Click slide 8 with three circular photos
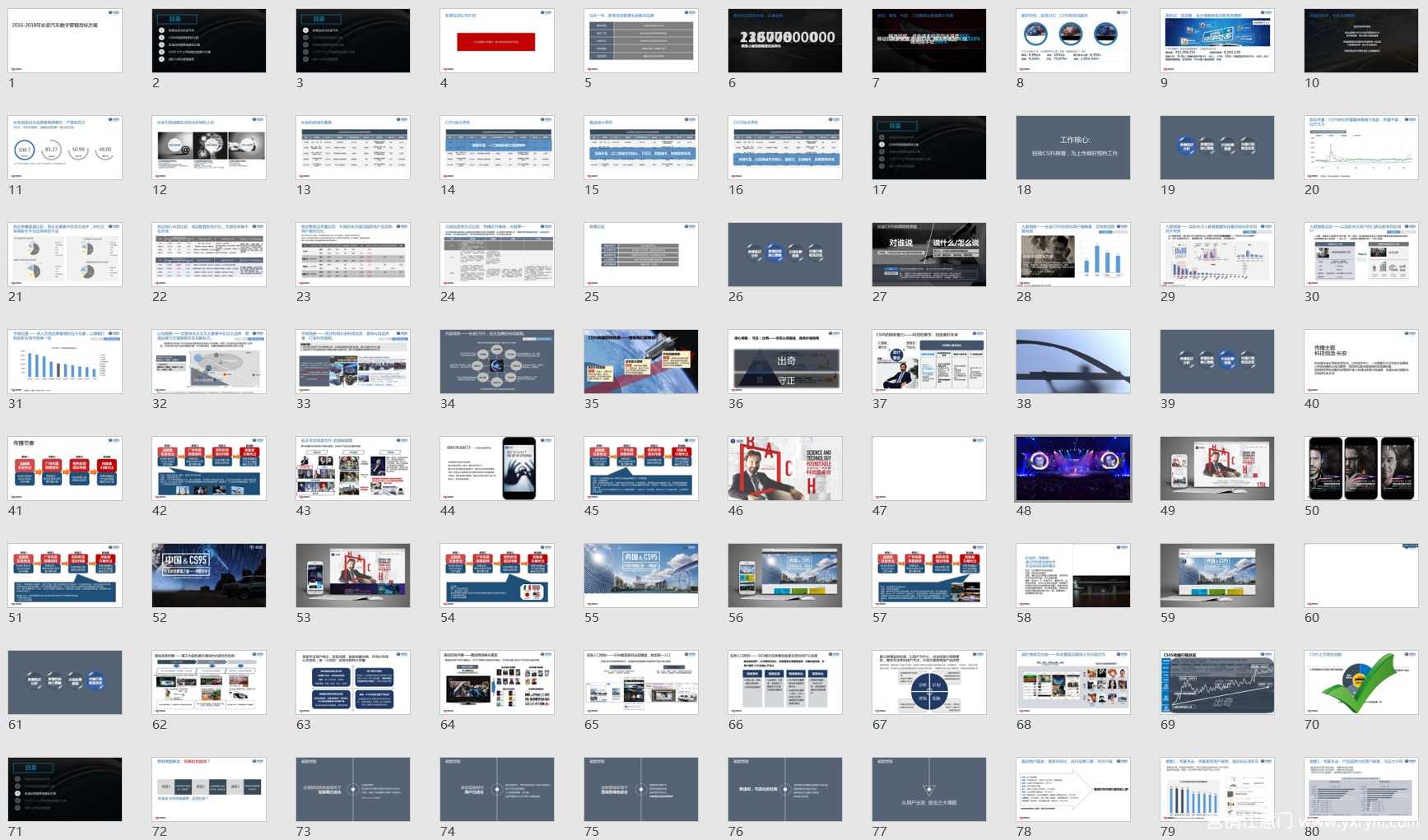This screenshot has height=840, width=1428. 1073,40
